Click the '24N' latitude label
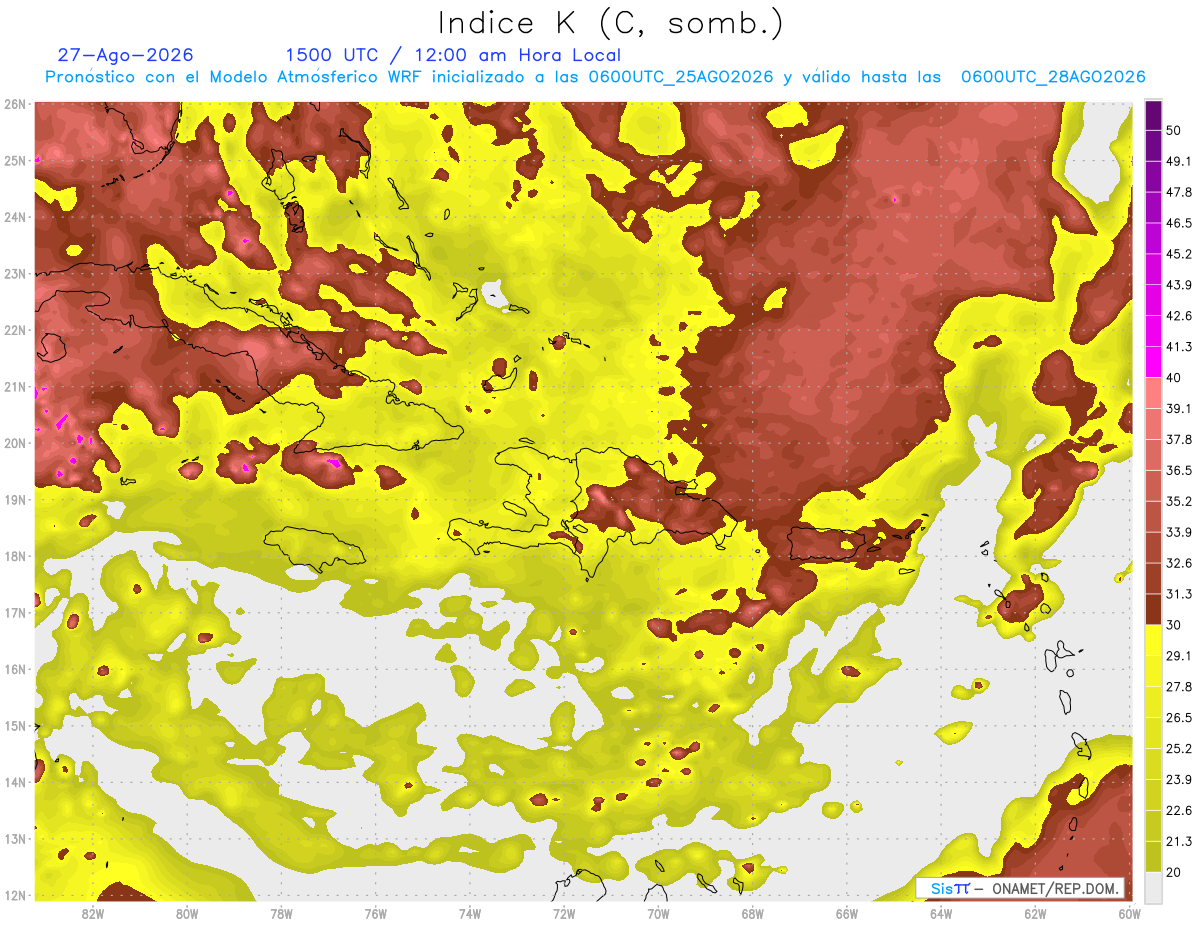Screen dimensions: 1200x927 coord(15,217)
